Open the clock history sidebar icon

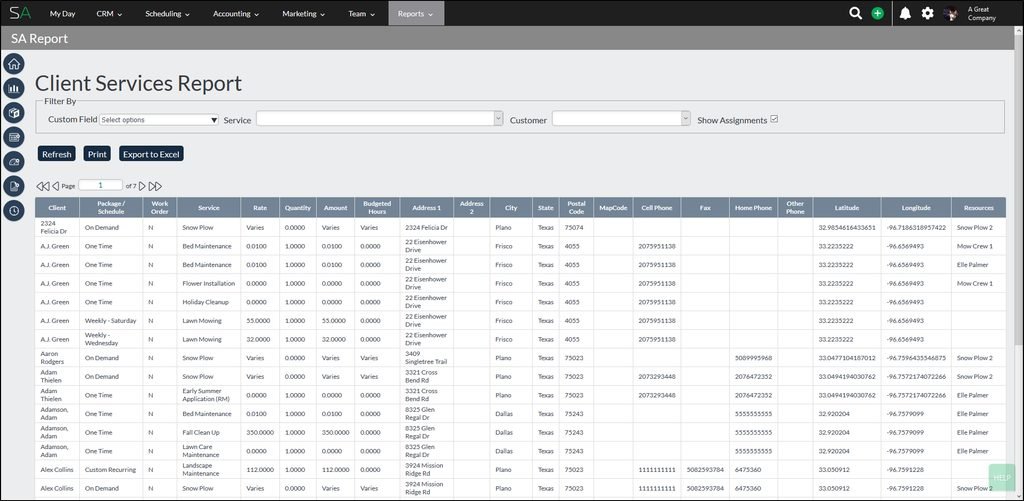14,210
